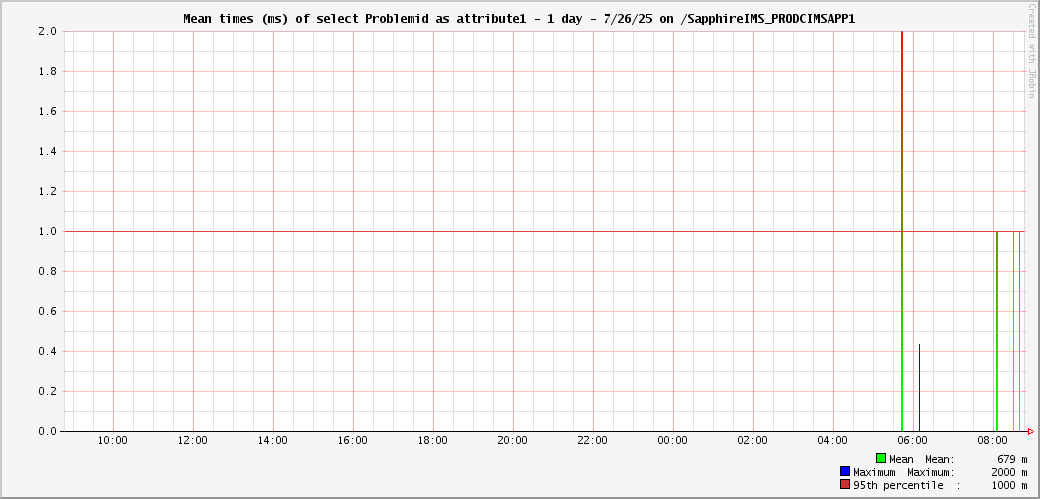
Task: Click the 16:00 x-axis label
Action: tap(353, 441)
